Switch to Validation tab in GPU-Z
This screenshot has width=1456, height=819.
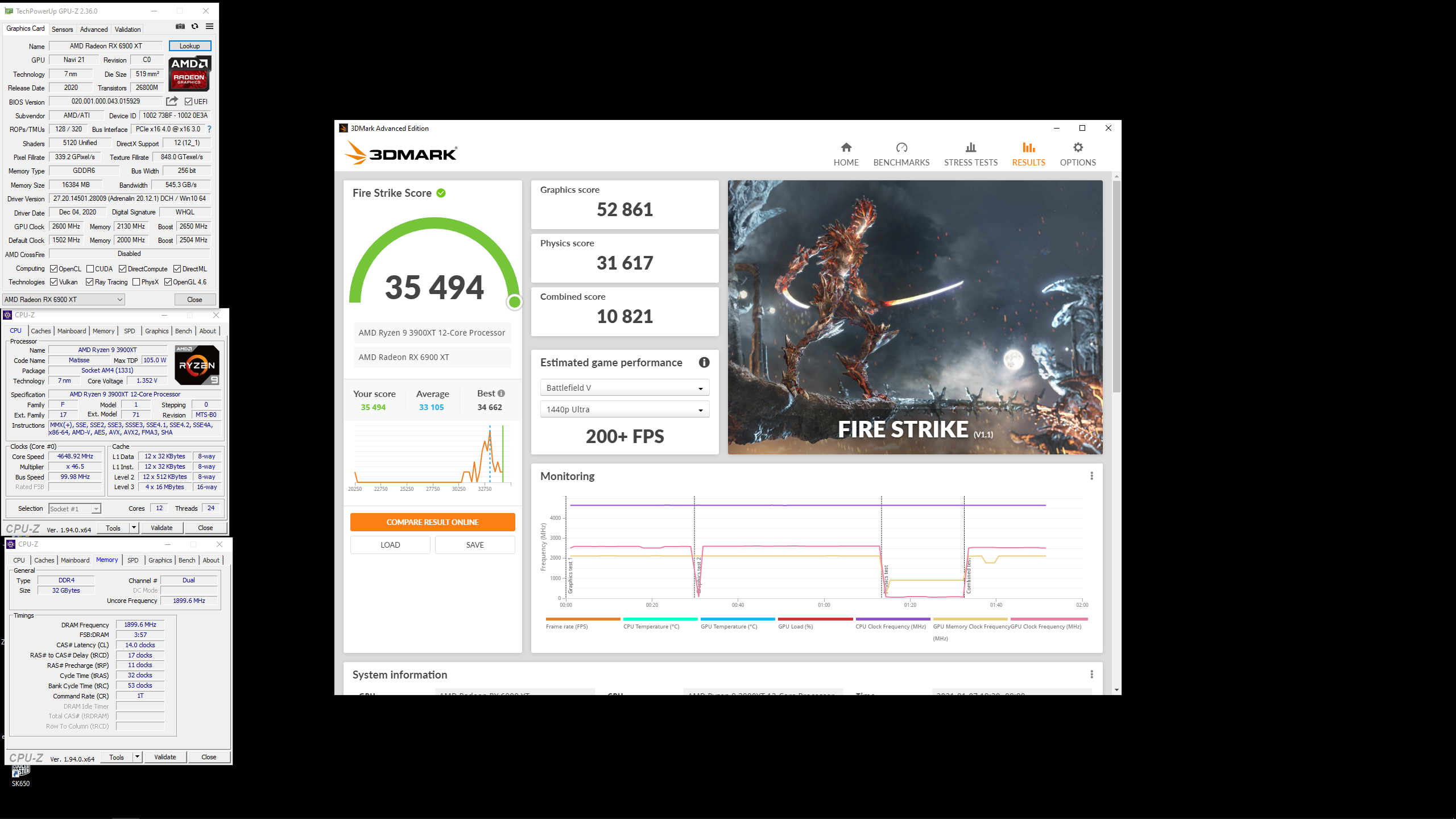(x=127, y=30)
